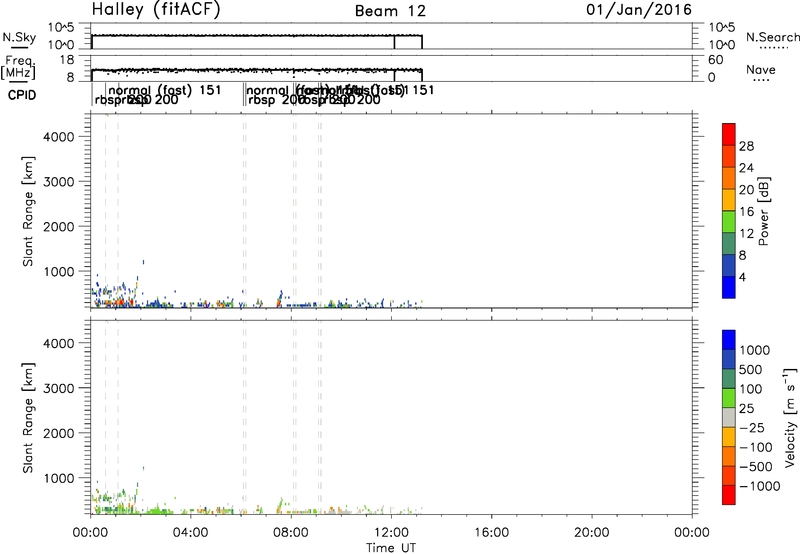Pick the yellow 16–20 dB Power colorbar segment
The height and width of the screenshot is (554, 800).
pyautogui.click(x=729, y=199)
